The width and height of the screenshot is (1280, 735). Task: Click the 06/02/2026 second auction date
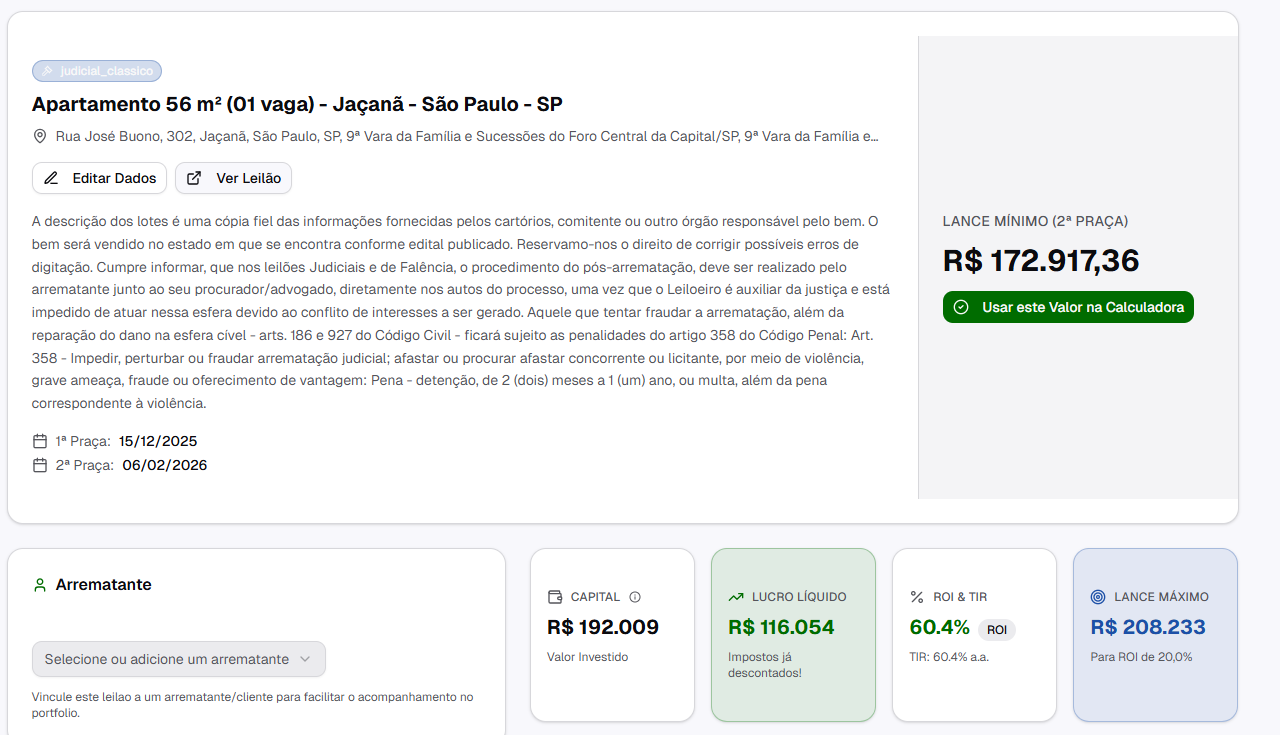(165, 465)
